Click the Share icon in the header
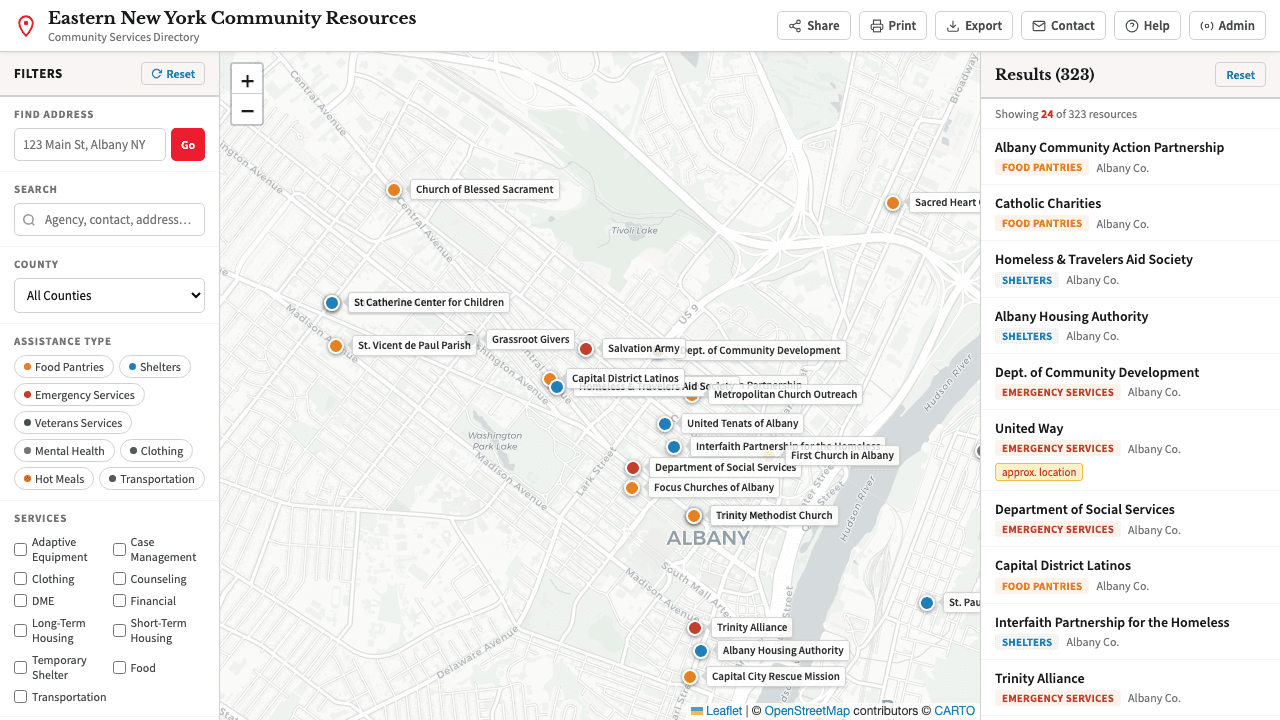This screenshot has height=720, width=1280. (x=793, y=25)
